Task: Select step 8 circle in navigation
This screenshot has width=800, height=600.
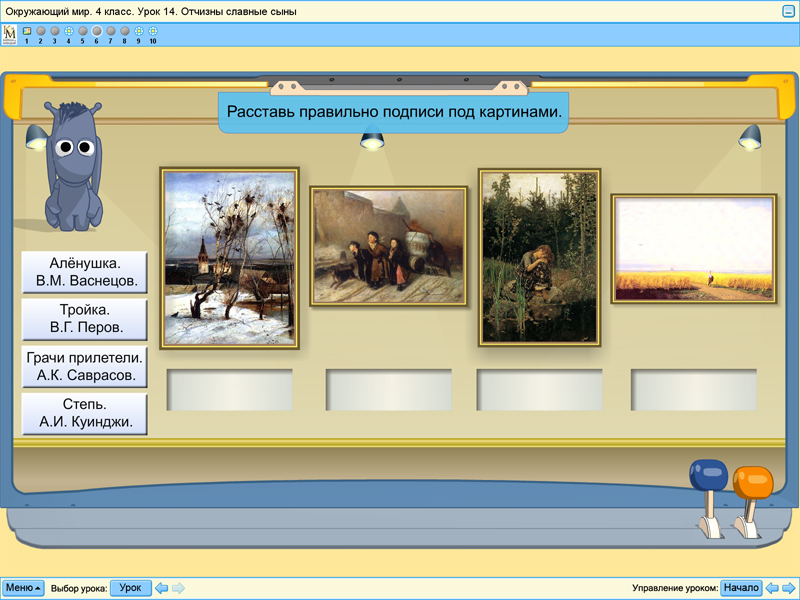Action: pyautogui.click(x=125, y=31)
